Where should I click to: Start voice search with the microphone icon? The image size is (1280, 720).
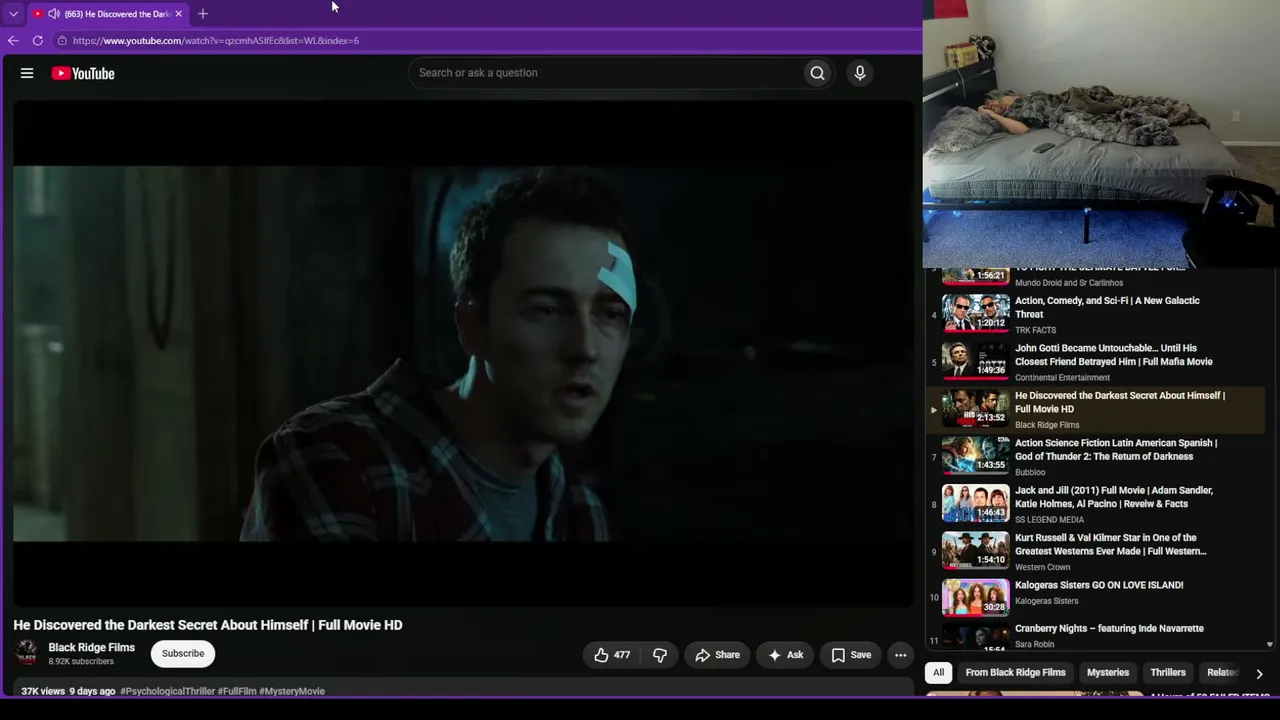click(859, 73)
